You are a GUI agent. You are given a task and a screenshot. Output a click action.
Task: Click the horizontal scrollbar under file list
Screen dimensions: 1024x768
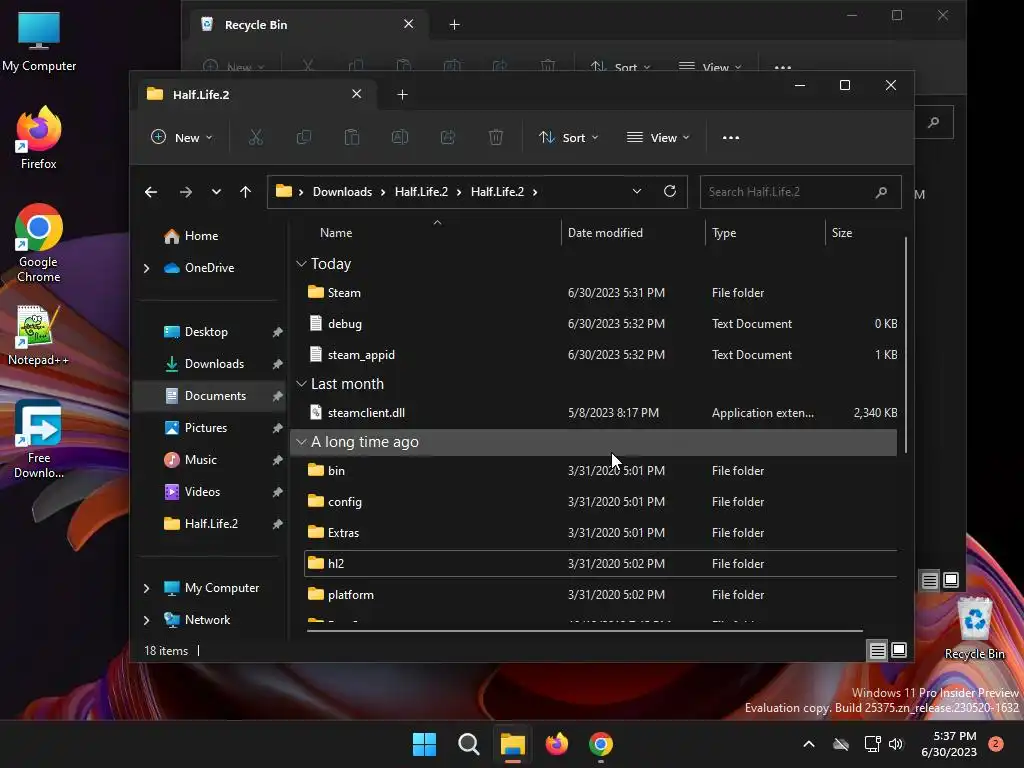pyautogui.click(x=584, y=631)
